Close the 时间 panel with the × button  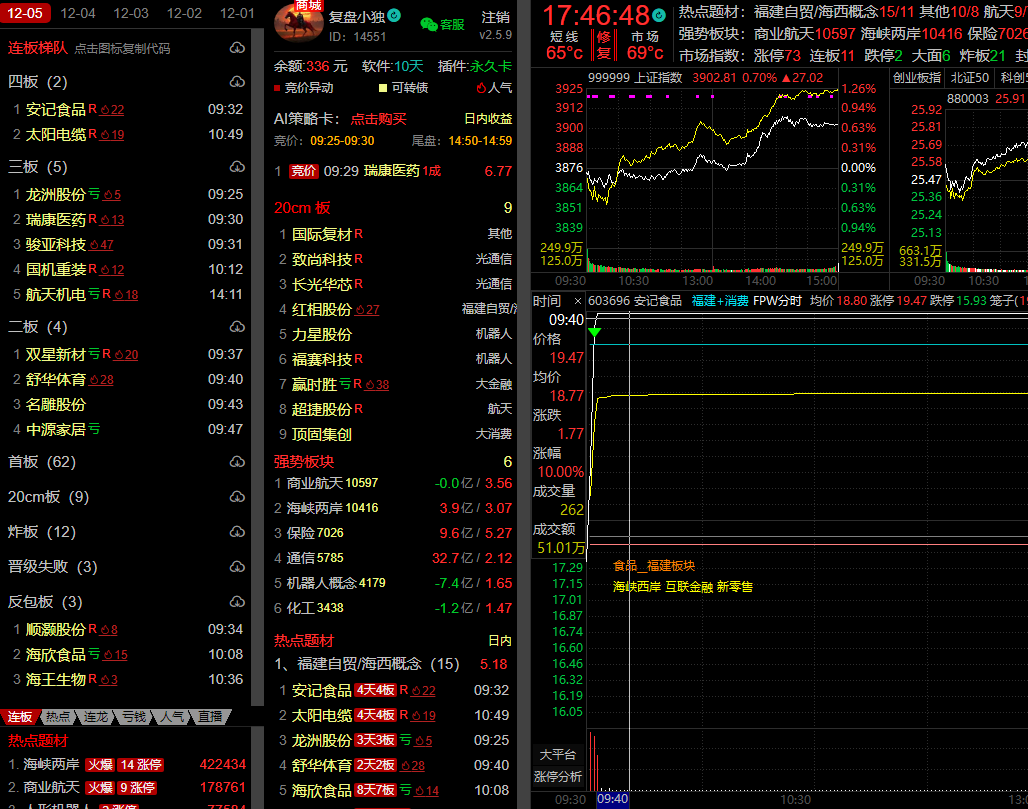click(579, 301)
